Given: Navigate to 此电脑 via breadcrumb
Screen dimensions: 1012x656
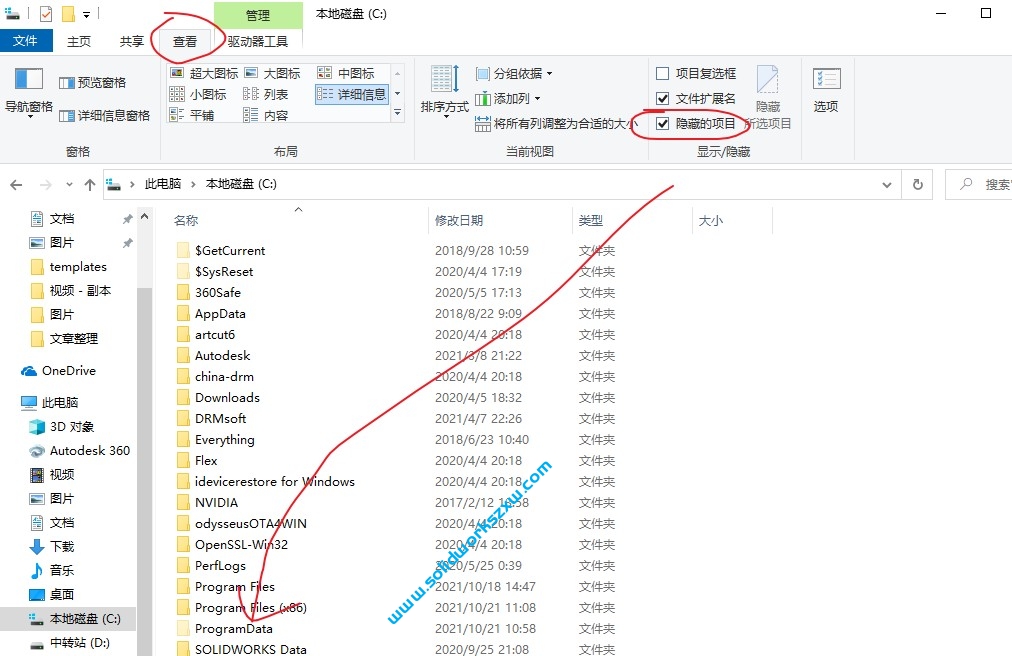Looking at the screenshot, I should point(162,183).
